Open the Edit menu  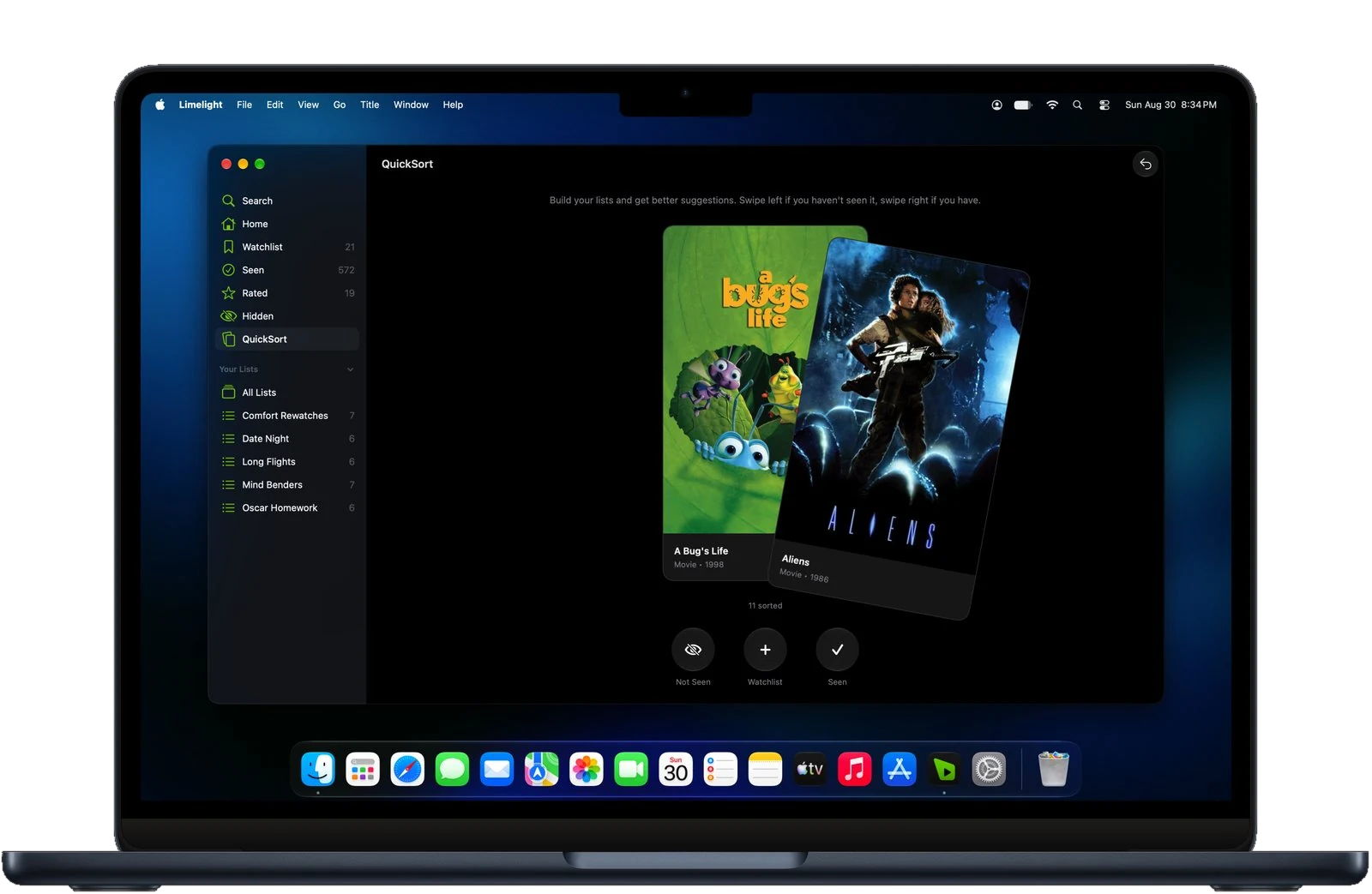pos(274,105)
